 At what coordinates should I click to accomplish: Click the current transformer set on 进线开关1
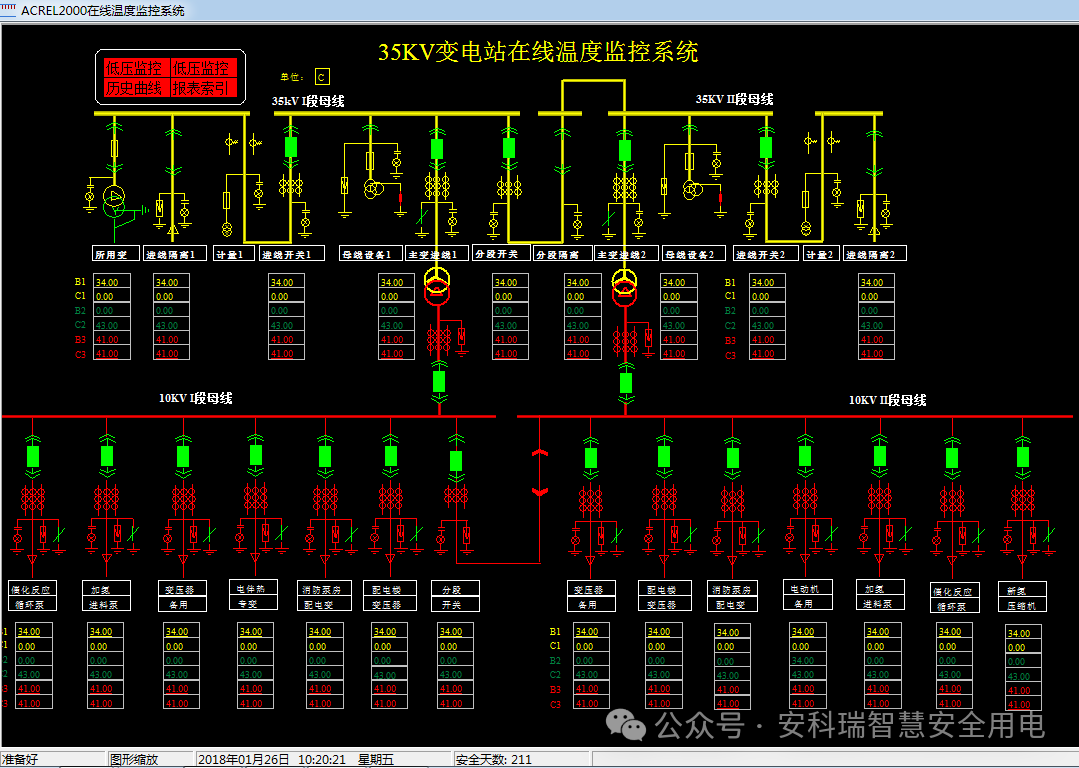coord(290,186)
